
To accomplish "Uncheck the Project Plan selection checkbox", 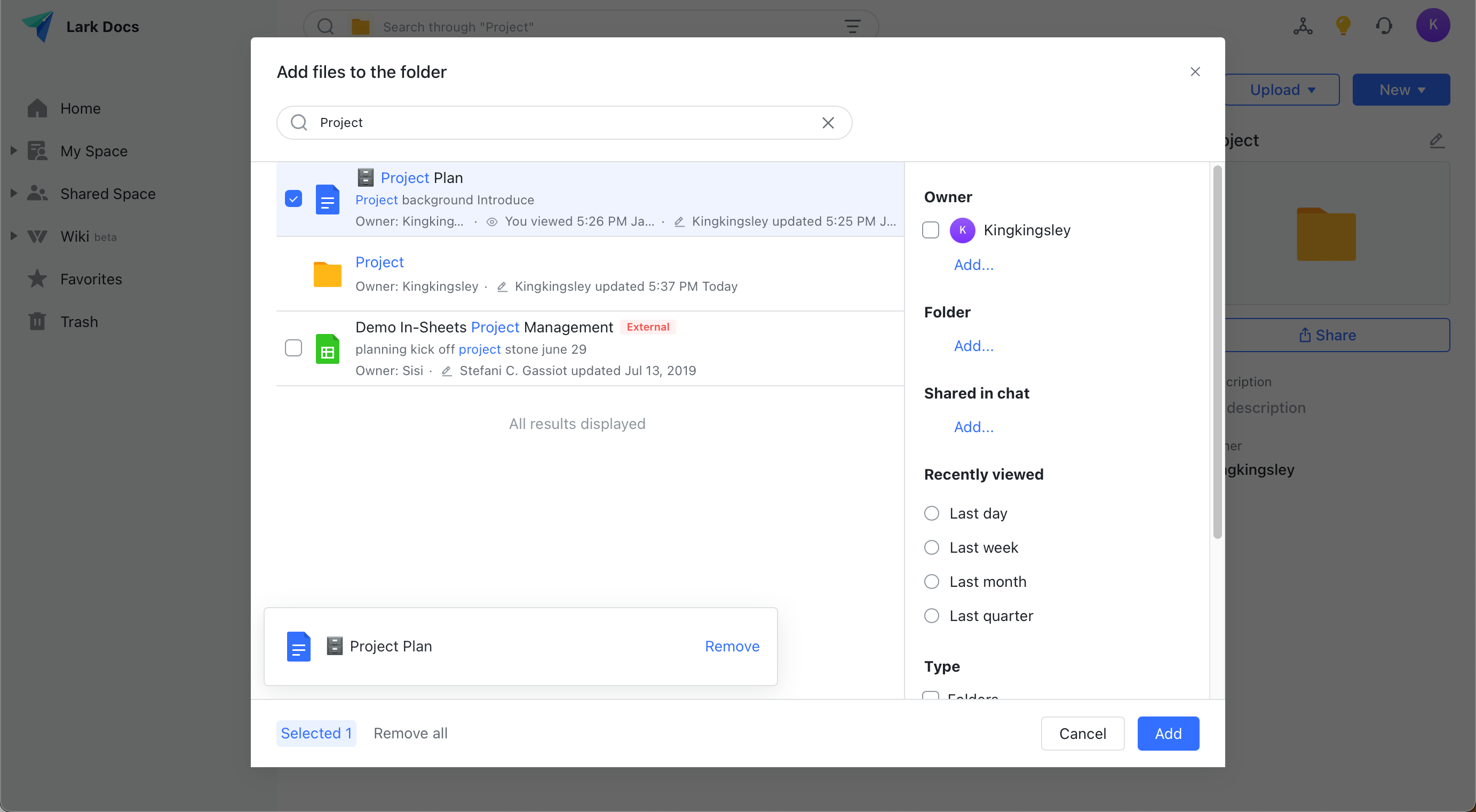I will click(x=293, y=199).
